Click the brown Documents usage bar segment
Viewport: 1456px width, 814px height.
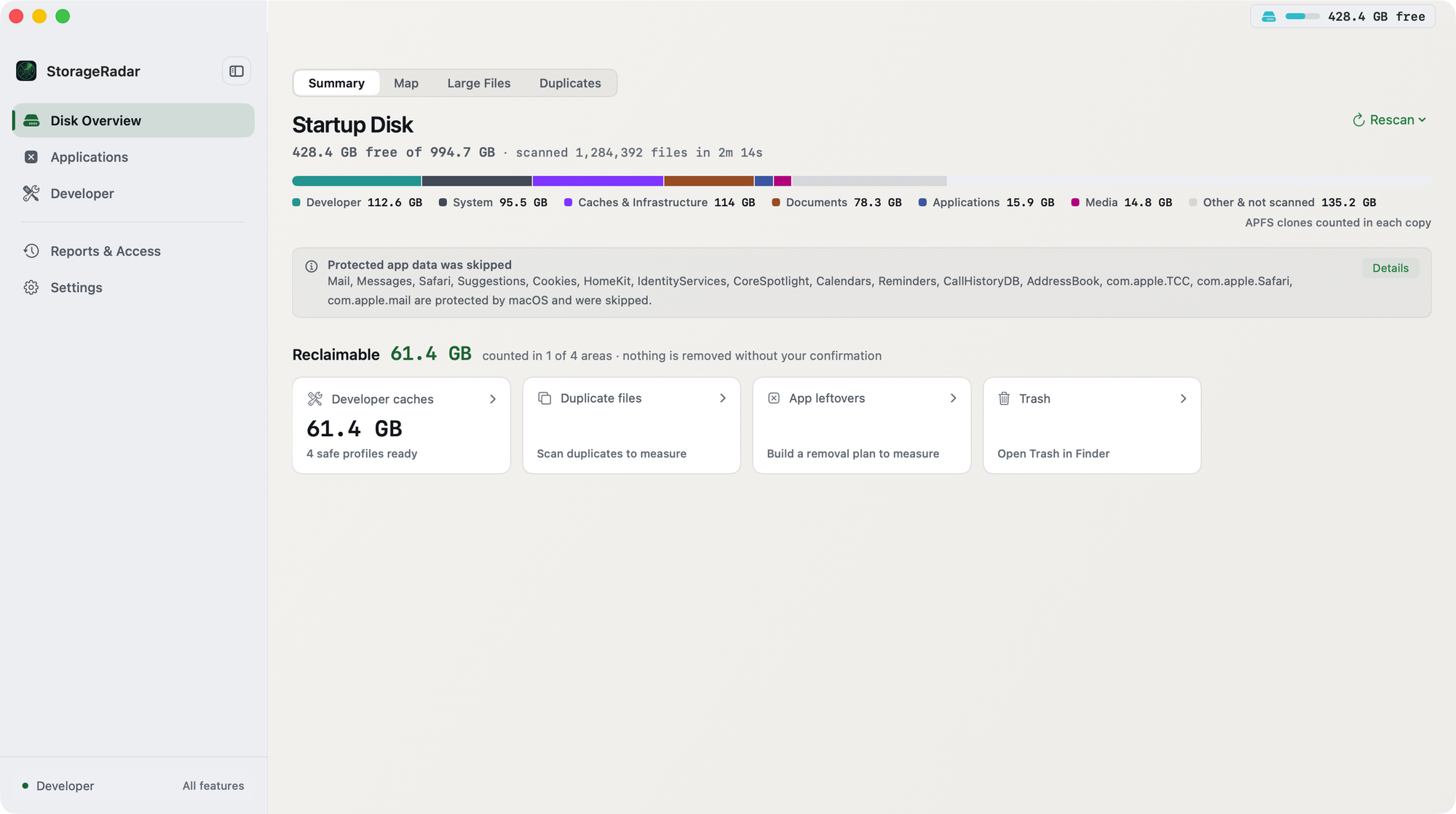(709, 181)
